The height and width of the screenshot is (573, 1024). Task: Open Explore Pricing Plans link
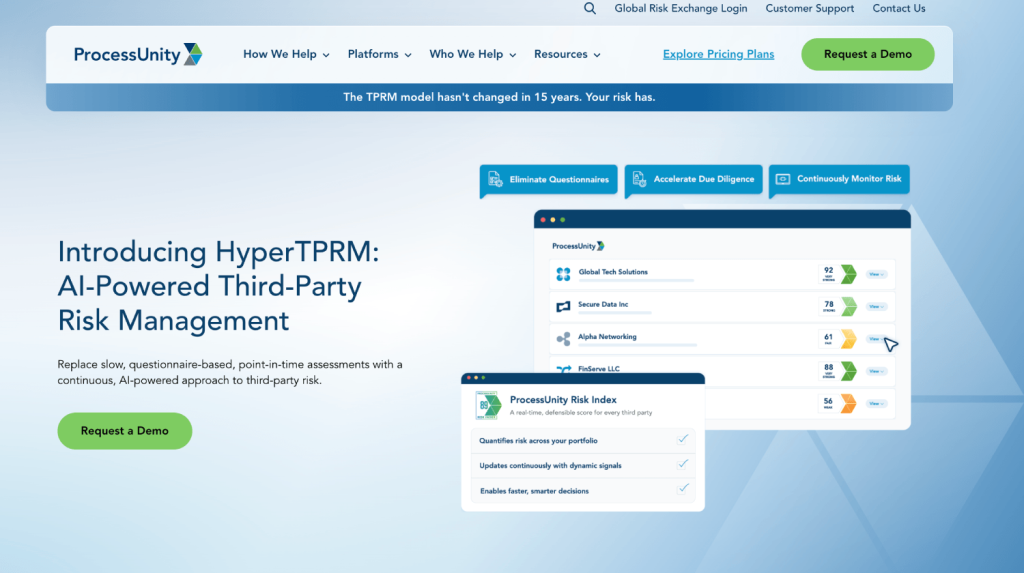(x=718, y=54)
